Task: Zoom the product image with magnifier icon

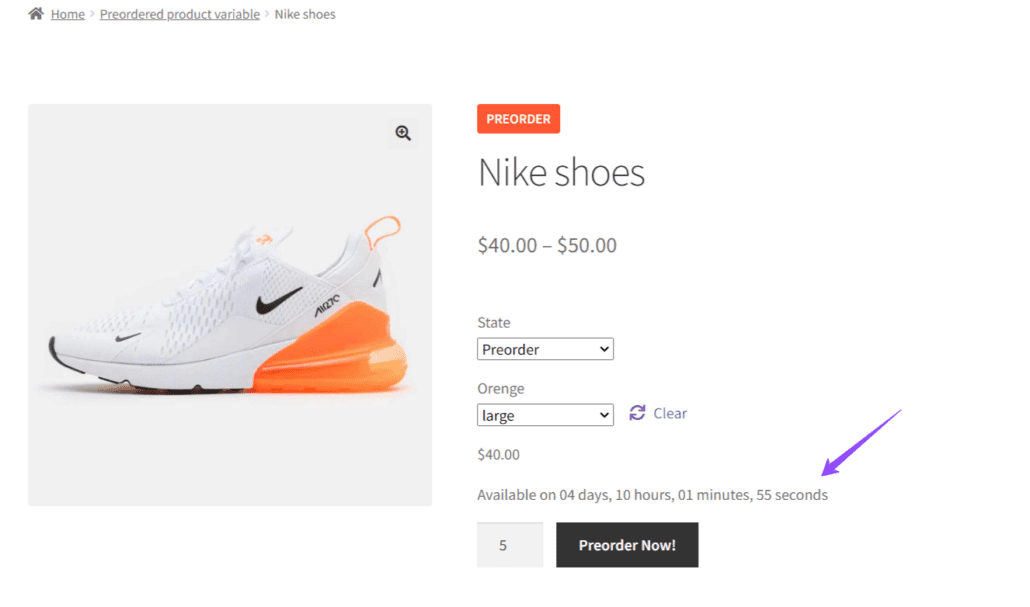Action: point(403,133)
